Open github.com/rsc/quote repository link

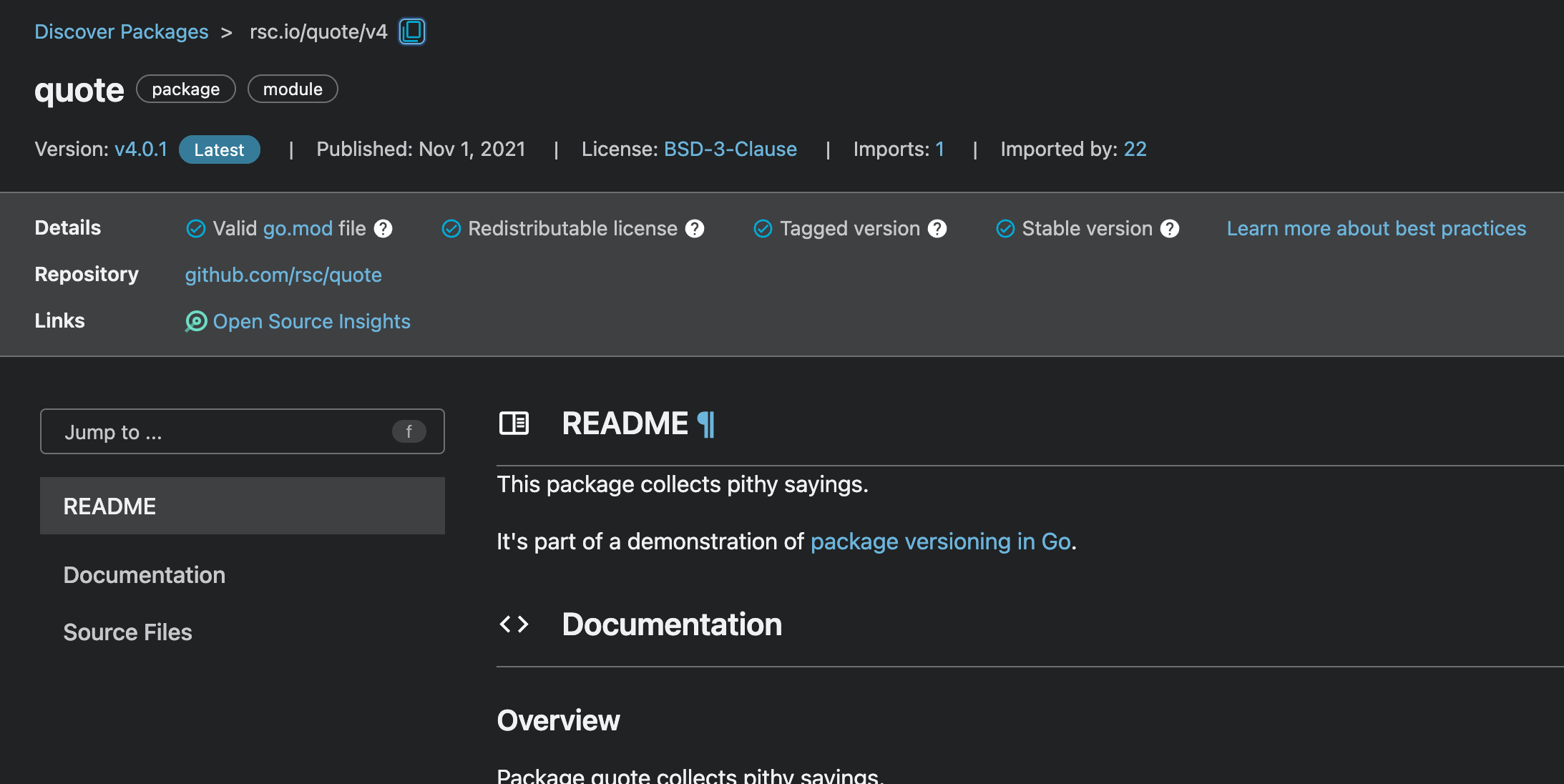coord(283,275)
